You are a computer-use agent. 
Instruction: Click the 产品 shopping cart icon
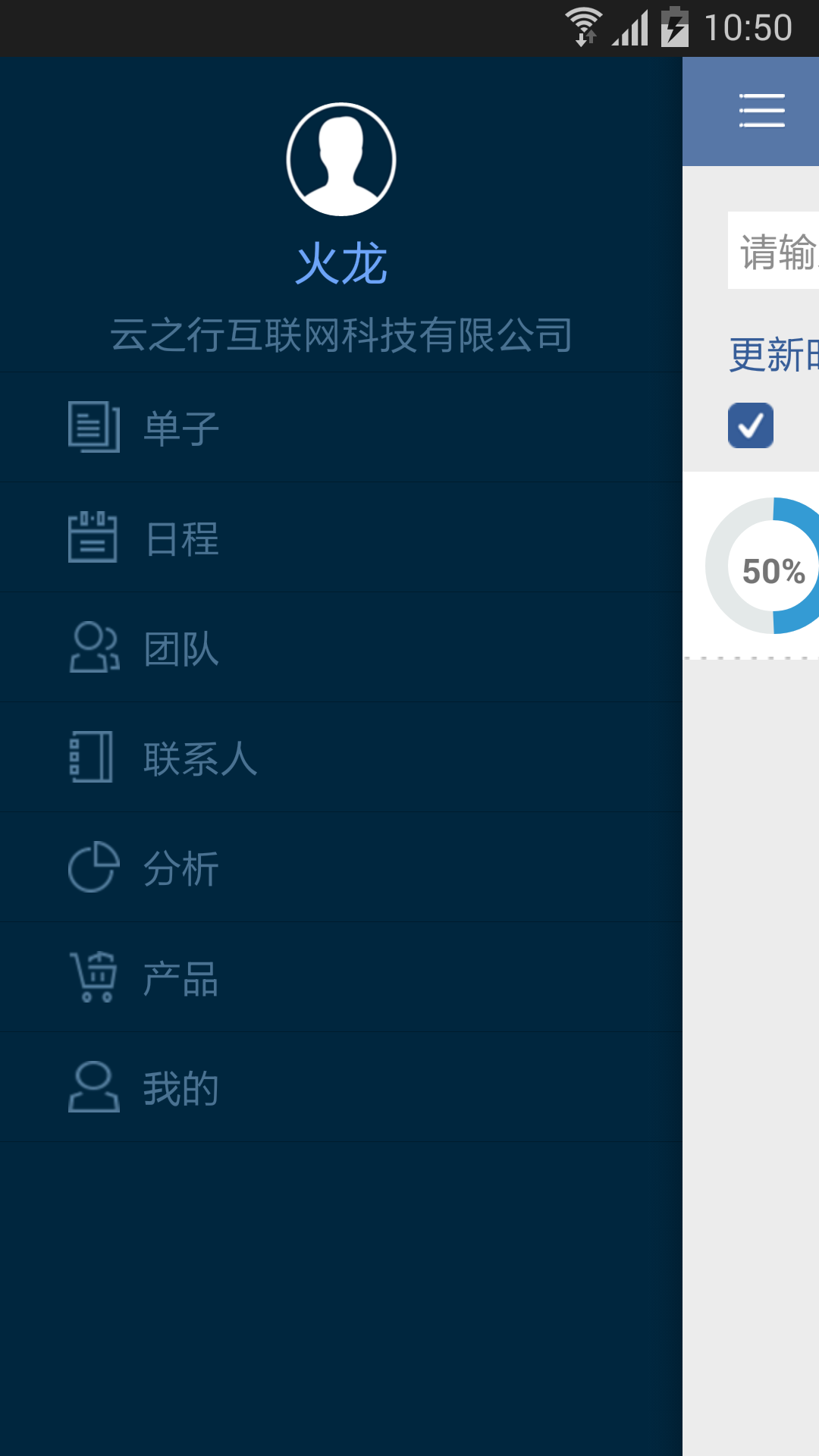(x=93, y=977)
